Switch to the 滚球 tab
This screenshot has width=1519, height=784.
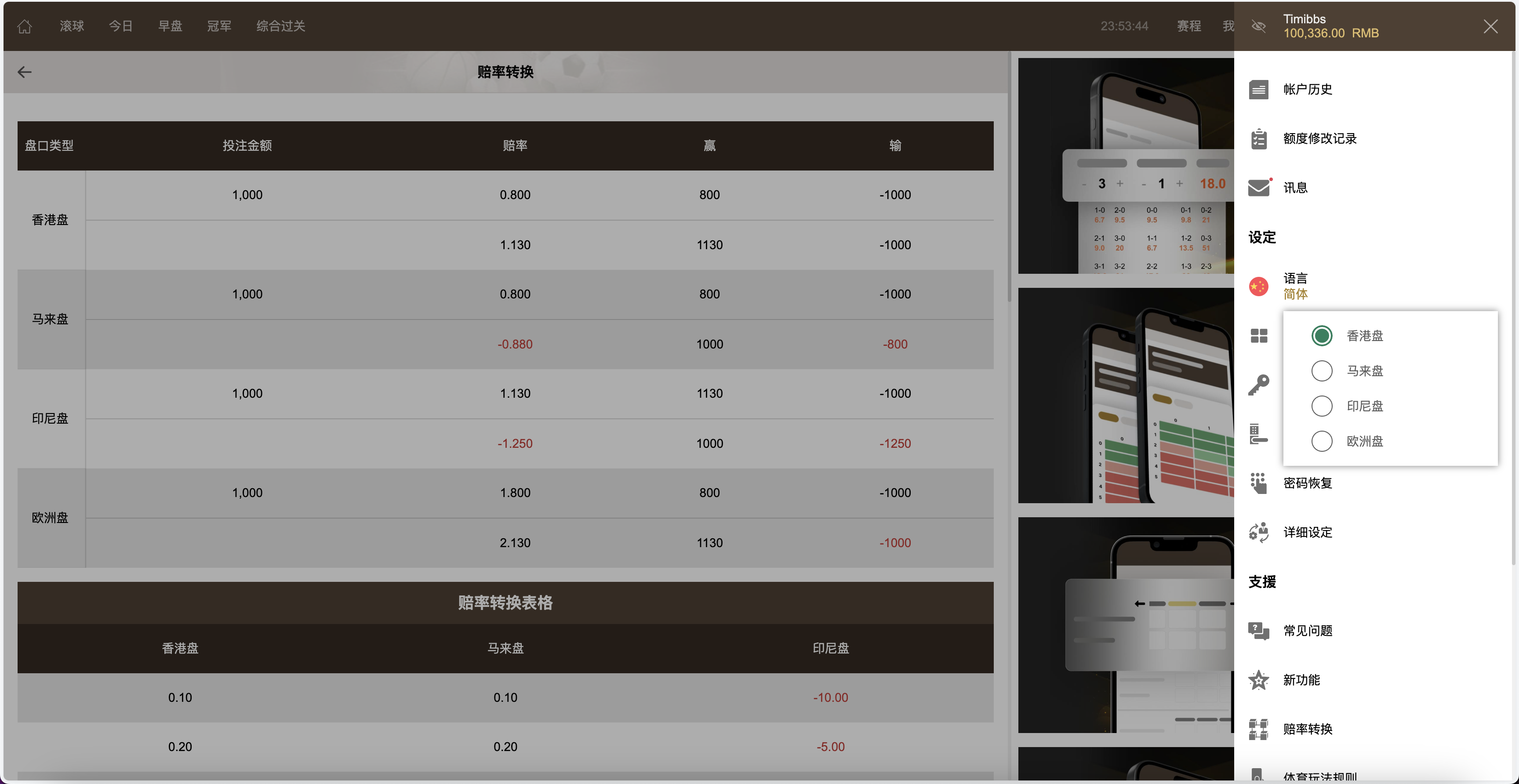tap(71, 26)
